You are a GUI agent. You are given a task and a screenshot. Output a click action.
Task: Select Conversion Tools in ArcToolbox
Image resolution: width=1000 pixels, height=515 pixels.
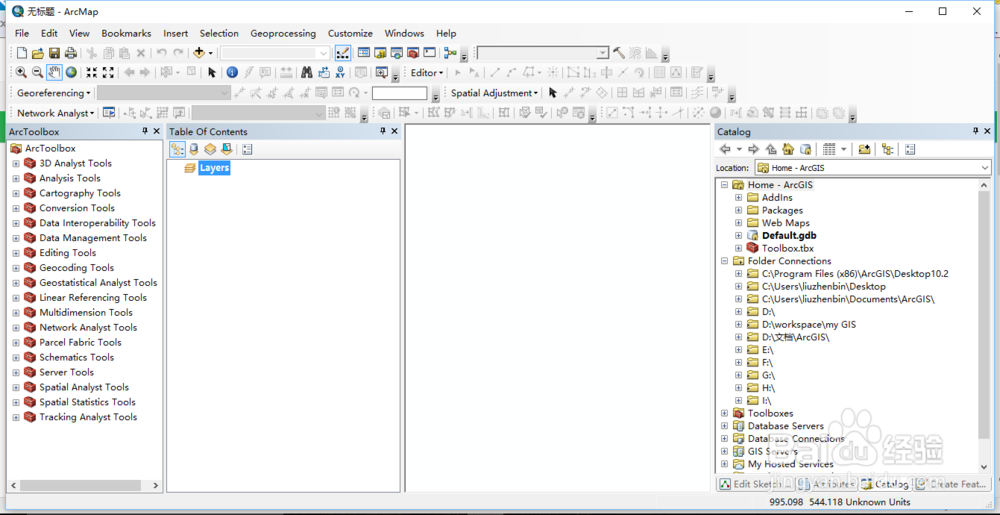77,208
